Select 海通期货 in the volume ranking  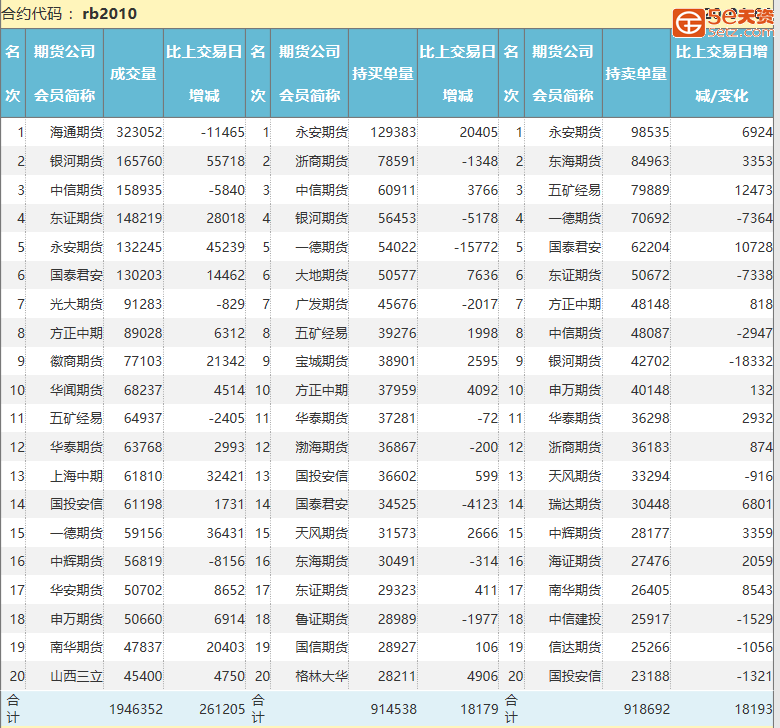pos(76,132)
